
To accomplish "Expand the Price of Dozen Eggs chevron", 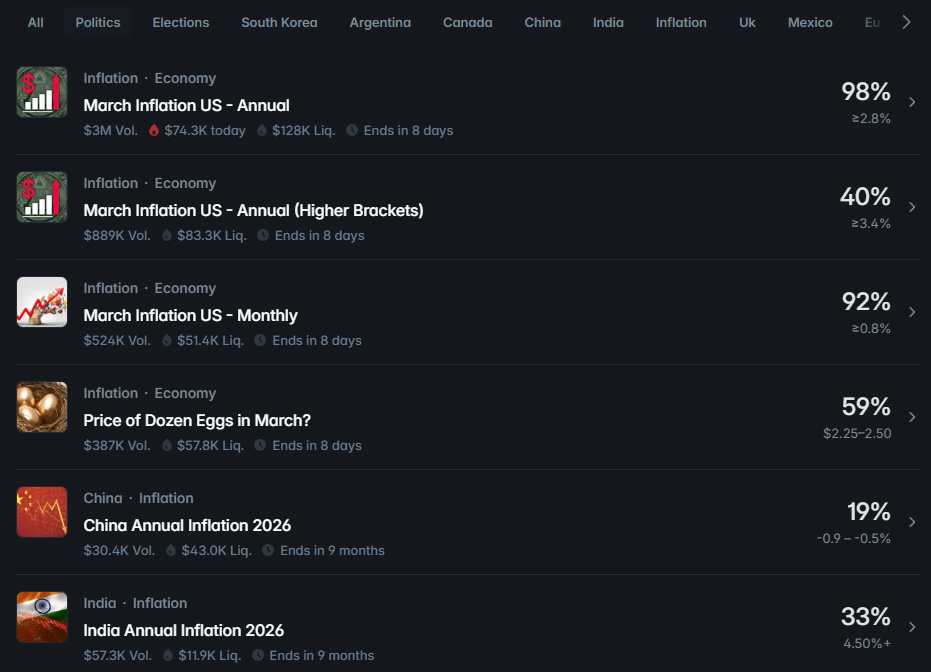I will (x=911, y=417).
